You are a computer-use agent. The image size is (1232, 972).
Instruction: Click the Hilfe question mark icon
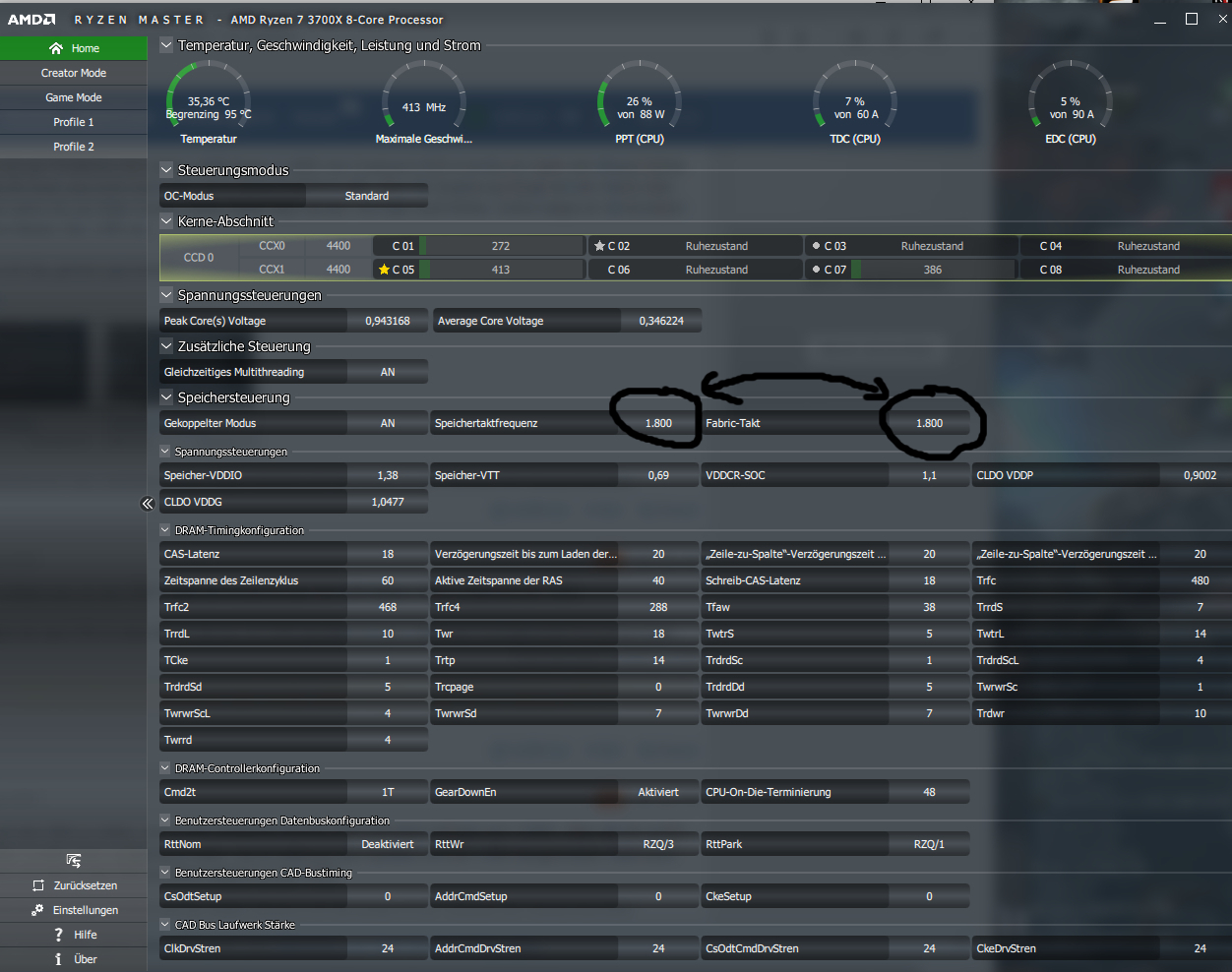[59, 935]
